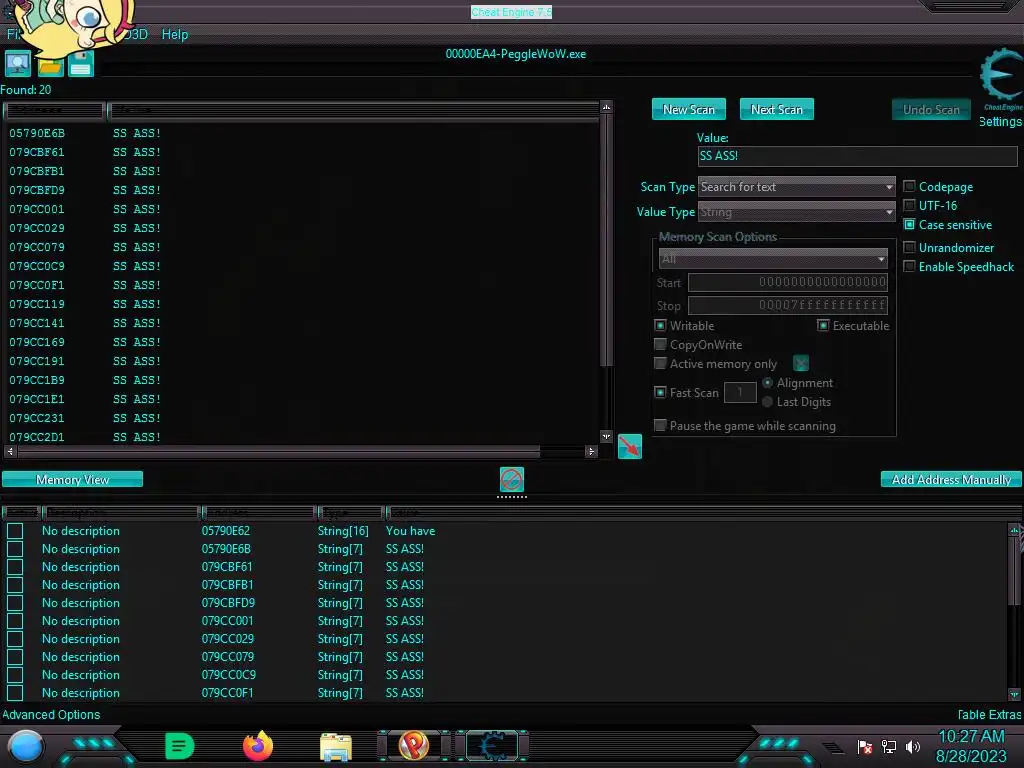Toggle Active memory only checkbox
Image resolution: width=1024 pixels, height=768 pixels.
(660, 363)
